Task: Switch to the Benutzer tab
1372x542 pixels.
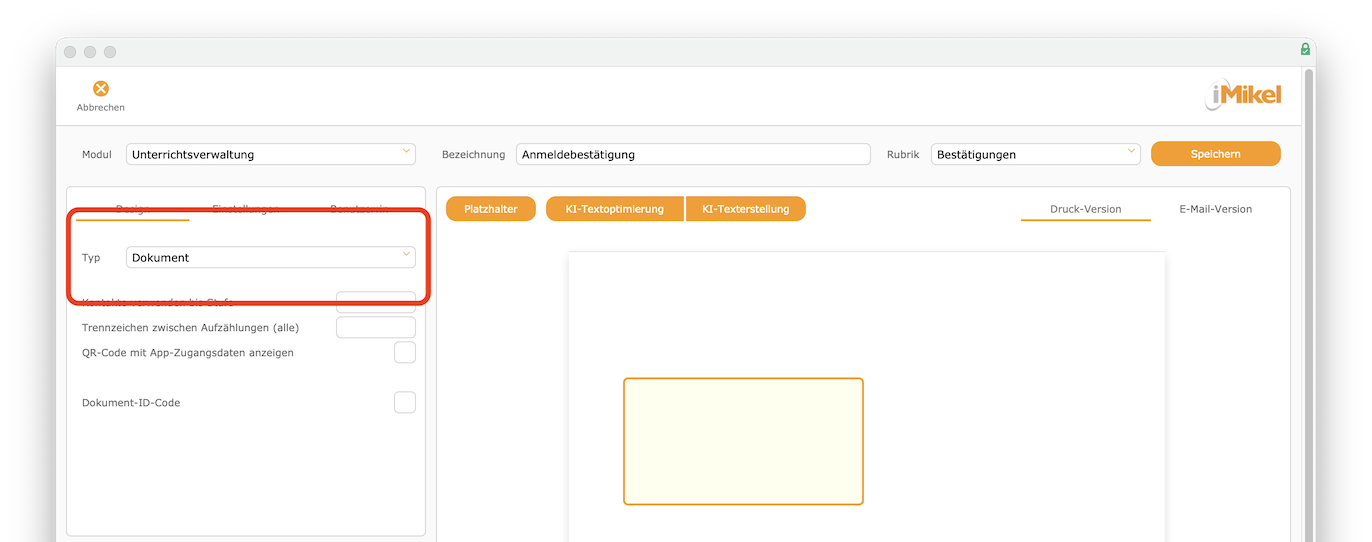Action: (359, 209)
